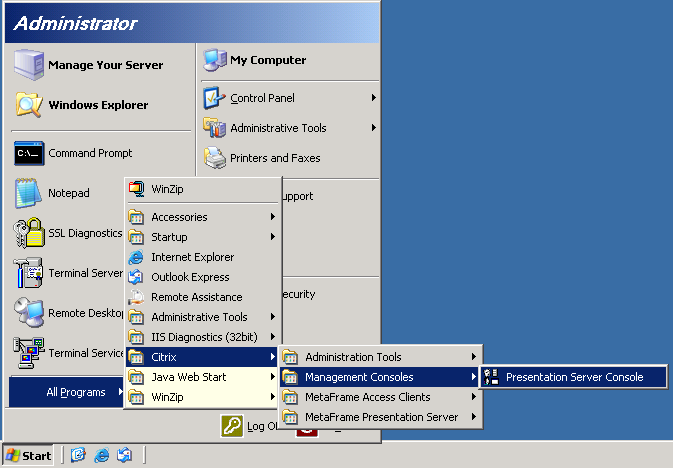Click the Remote Desktop icon
Image resolution: width=673 pixels, height=468 pixels.
[x=29, y=313]
